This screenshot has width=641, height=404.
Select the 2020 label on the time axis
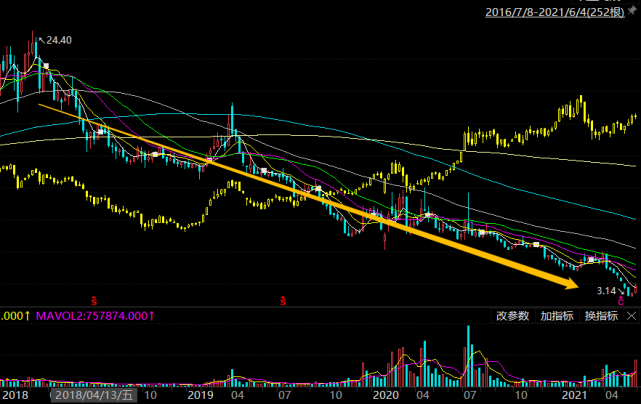386,395
